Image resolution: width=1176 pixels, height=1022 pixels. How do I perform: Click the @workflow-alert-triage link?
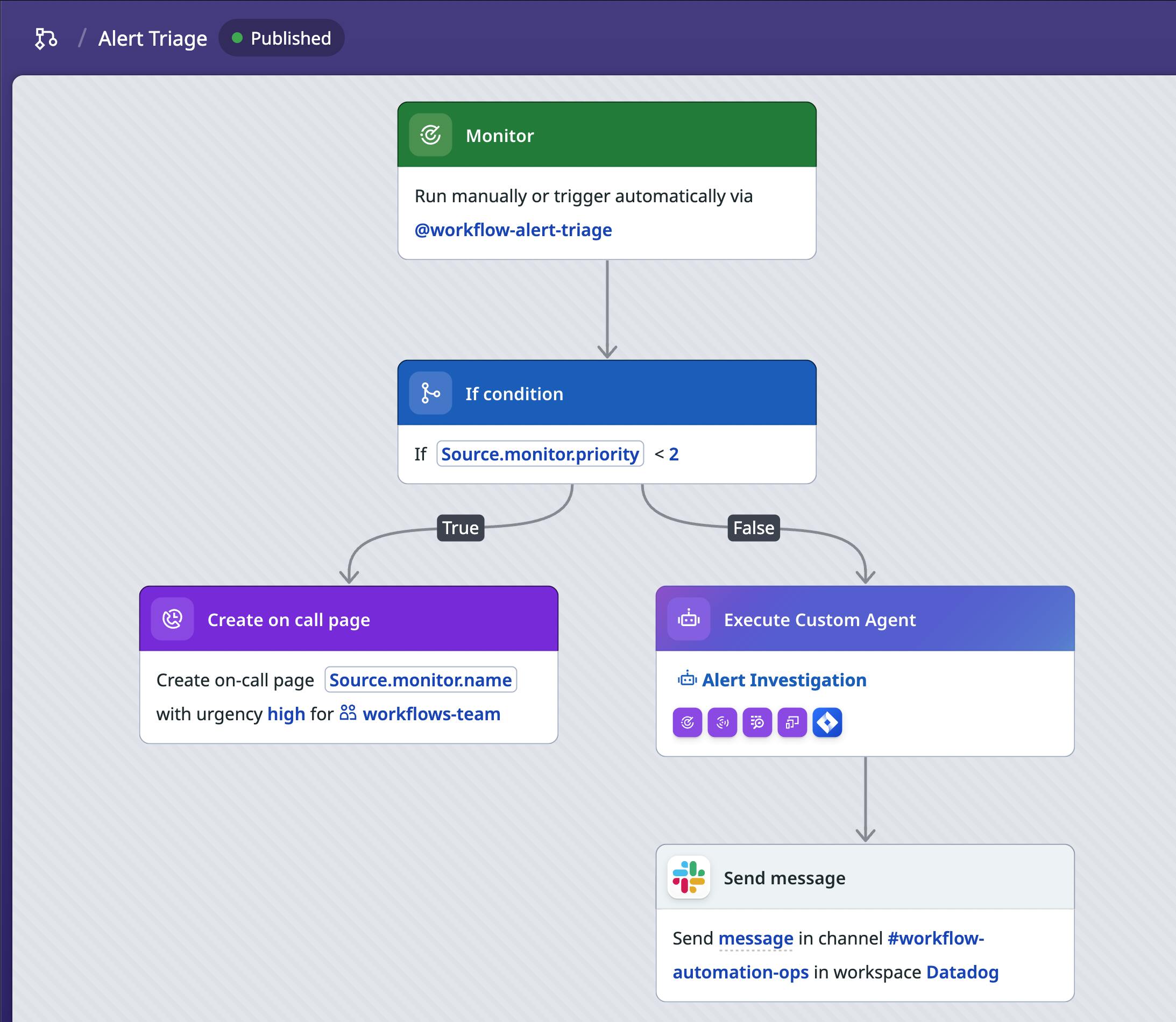[513, 229]
